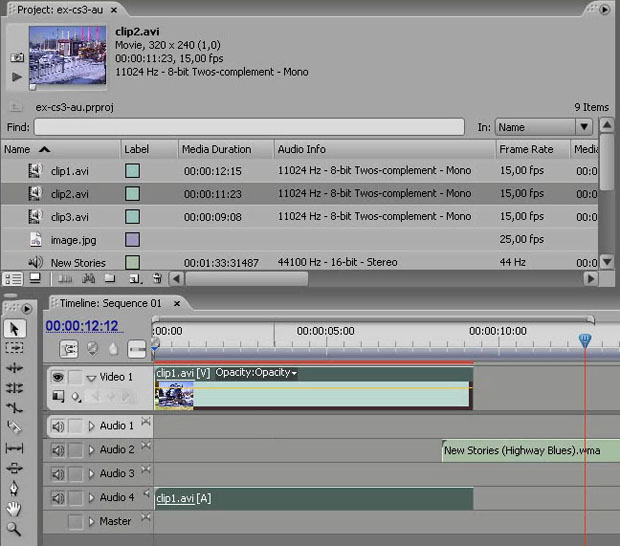Mute Audio 2 track speaker toggle
The height and width of the screenshot is (546, 620).
[x=58, y=450]
